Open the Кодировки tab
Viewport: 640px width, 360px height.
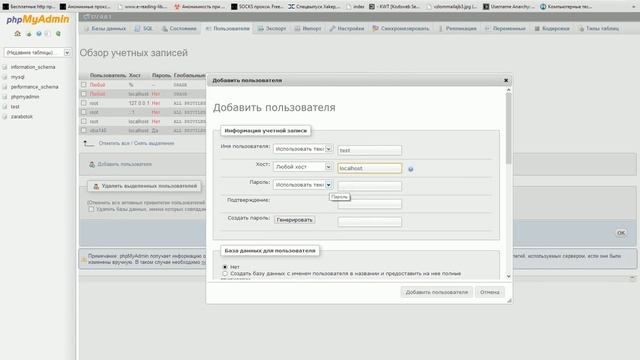(x=552, y=29)
